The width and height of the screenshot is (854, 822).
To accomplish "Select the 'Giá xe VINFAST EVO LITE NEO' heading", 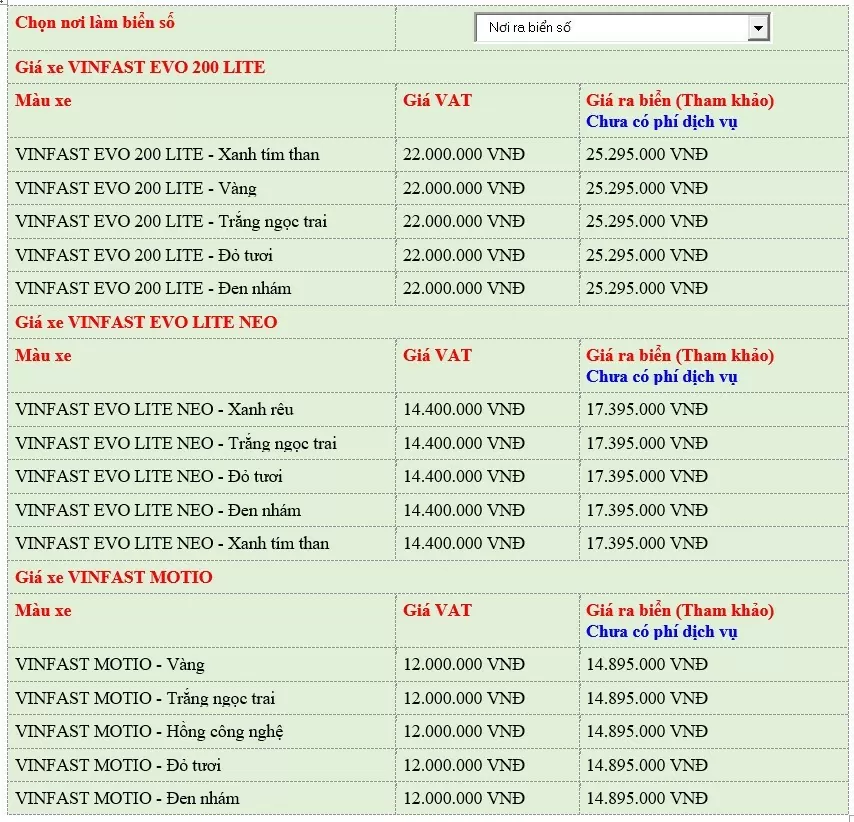I will pyautogui.click(x=146, y=322).
